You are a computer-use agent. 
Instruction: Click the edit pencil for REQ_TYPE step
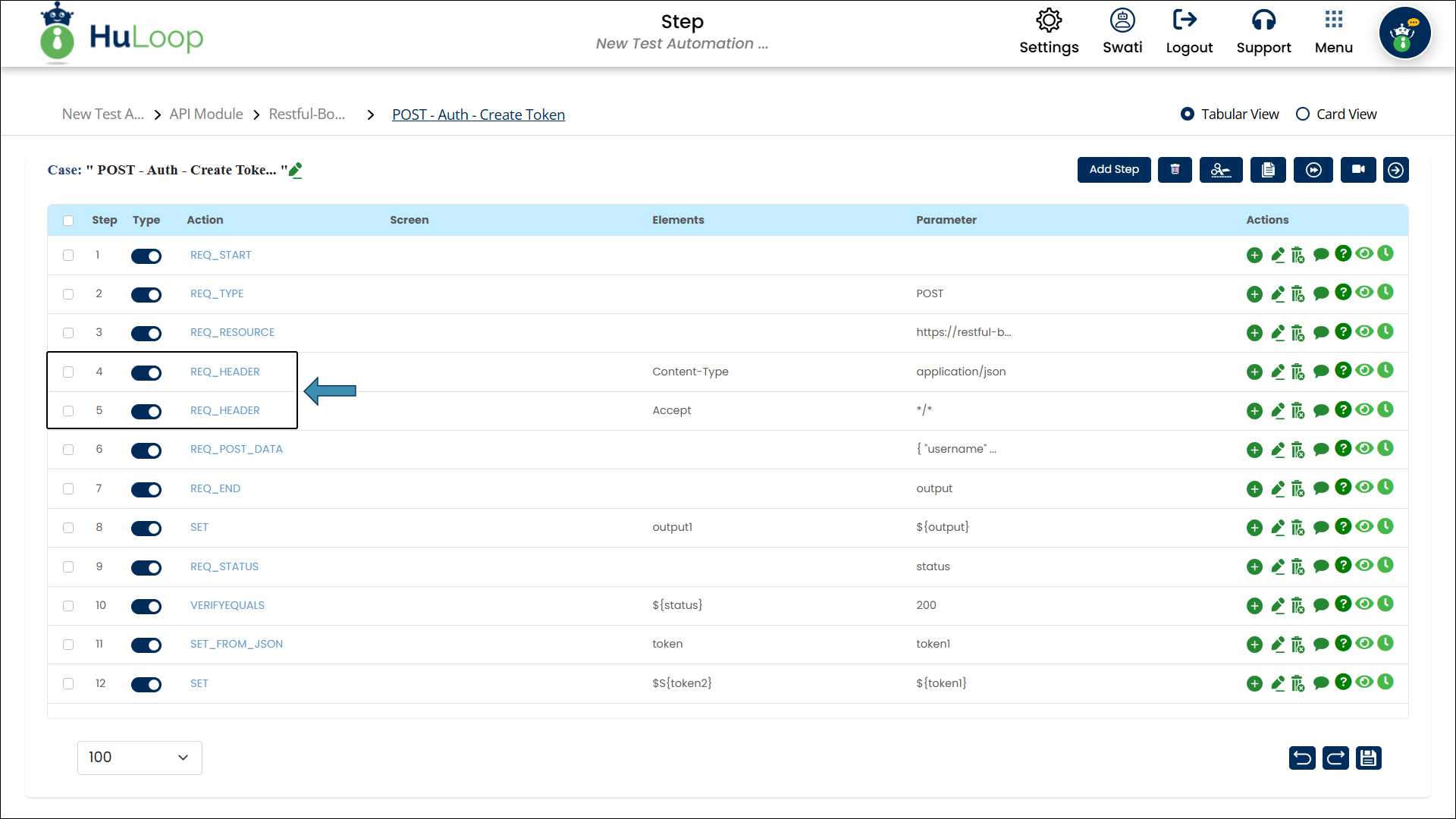[1278, 293]
